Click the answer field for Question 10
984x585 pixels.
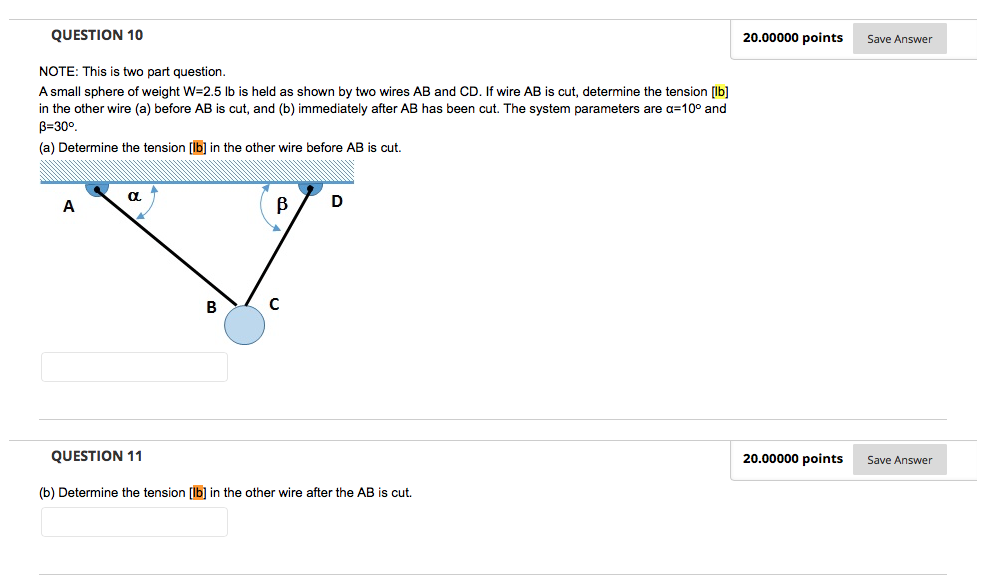(134, 366)
